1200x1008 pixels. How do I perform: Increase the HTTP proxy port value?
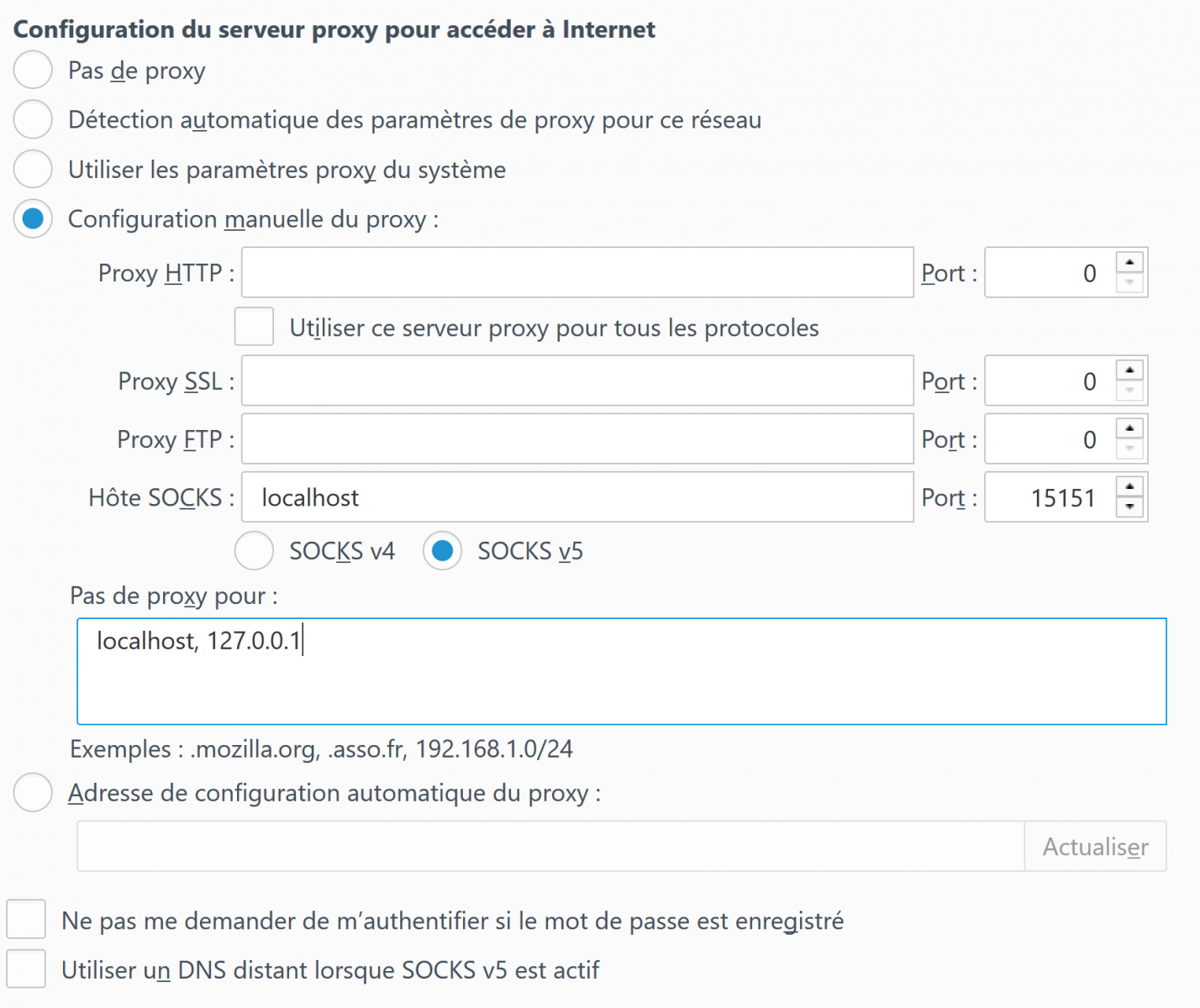click(1130, 263)
